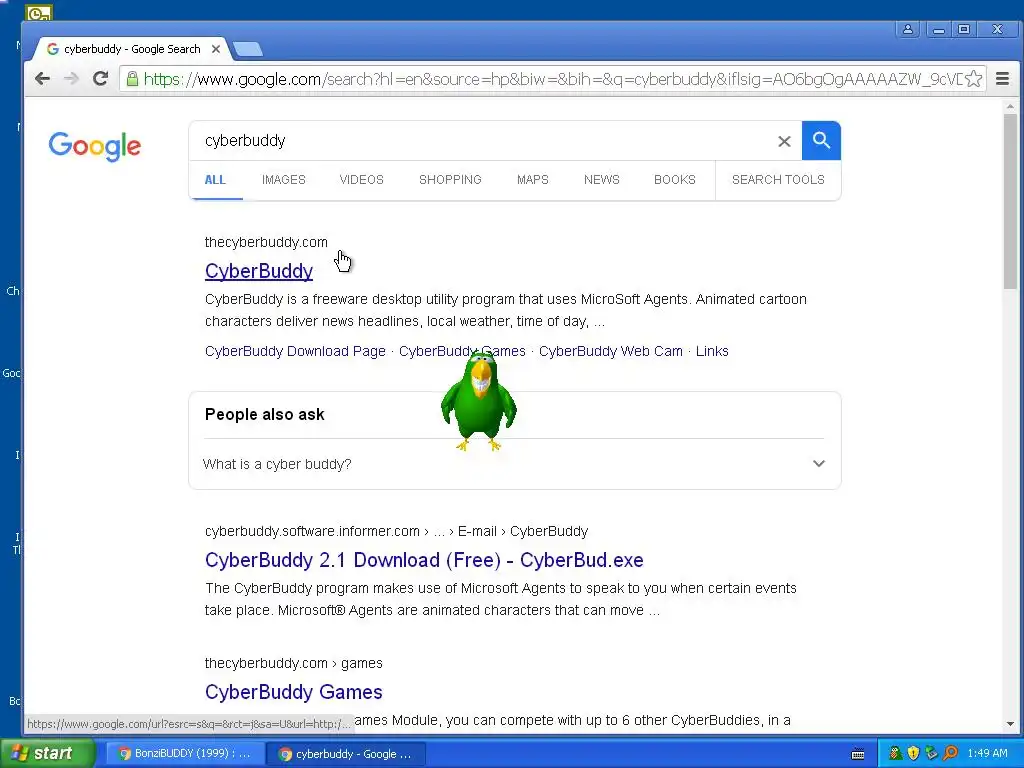Open CyberBuddy Games sitelink

462,351
